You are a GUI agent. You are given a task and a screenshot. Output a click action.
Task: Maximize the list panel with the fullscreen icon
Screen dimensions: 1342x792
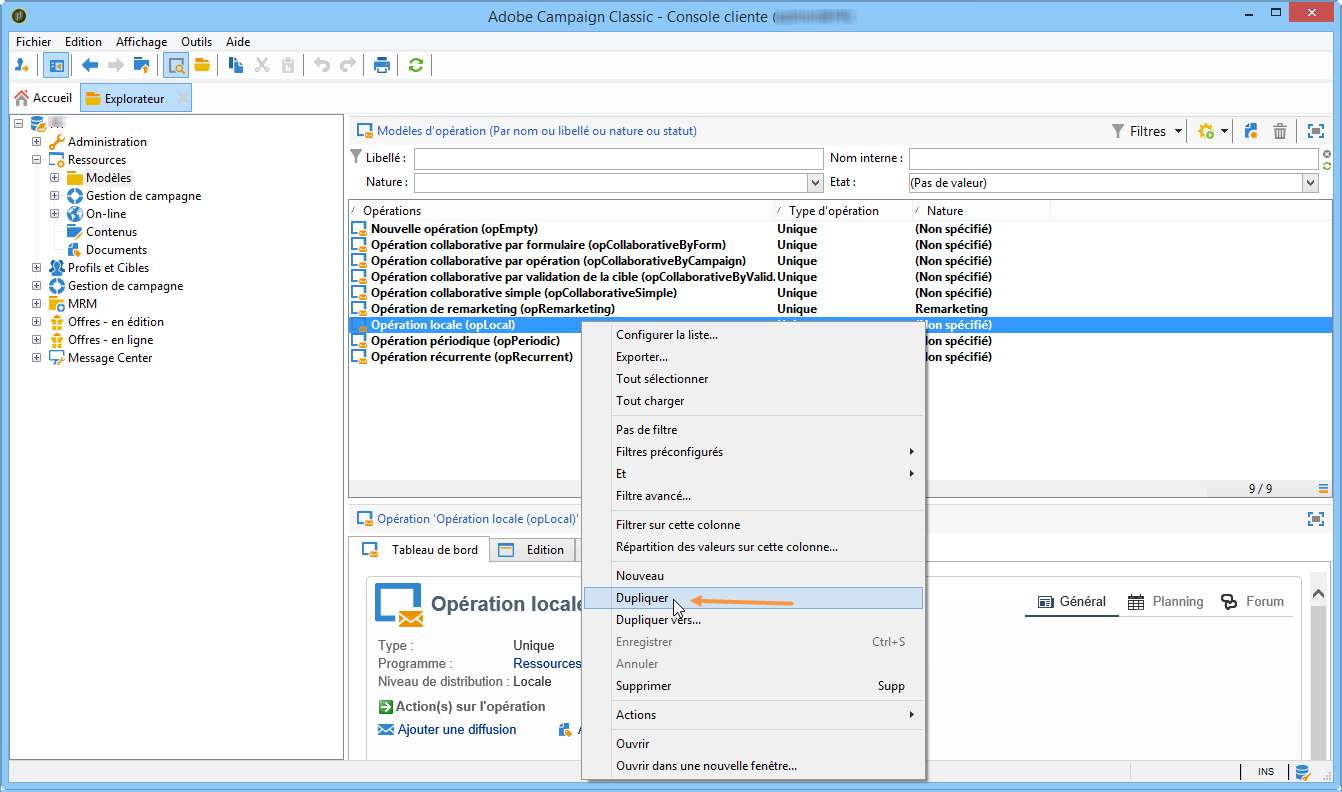tap(1315, 131)
